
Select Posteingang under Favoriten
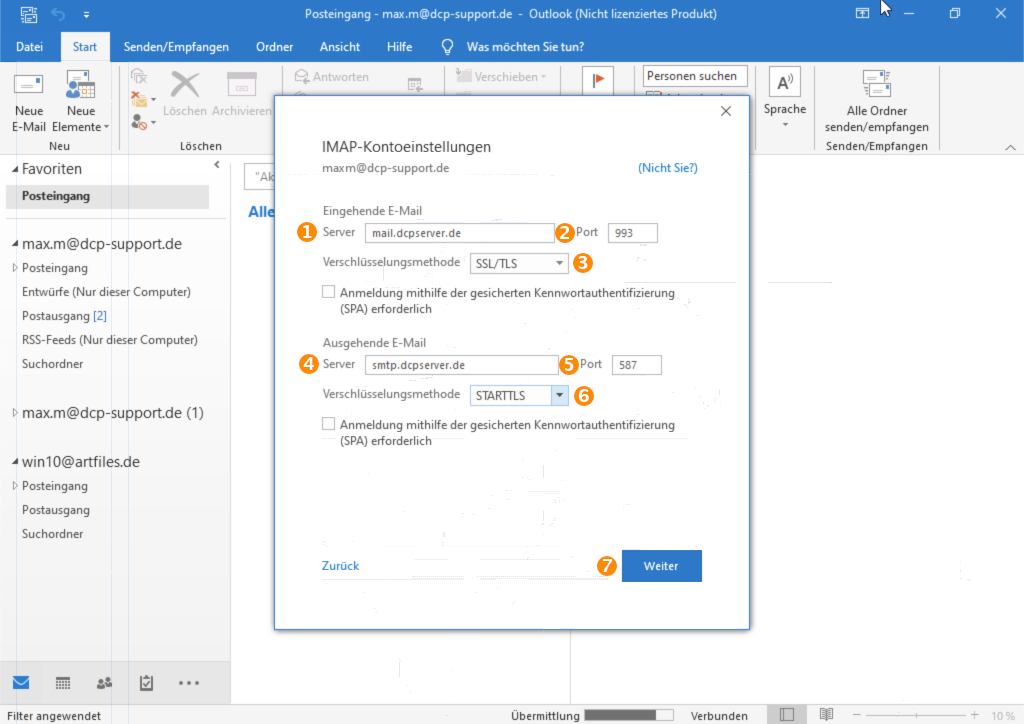(x=107, y=196)
